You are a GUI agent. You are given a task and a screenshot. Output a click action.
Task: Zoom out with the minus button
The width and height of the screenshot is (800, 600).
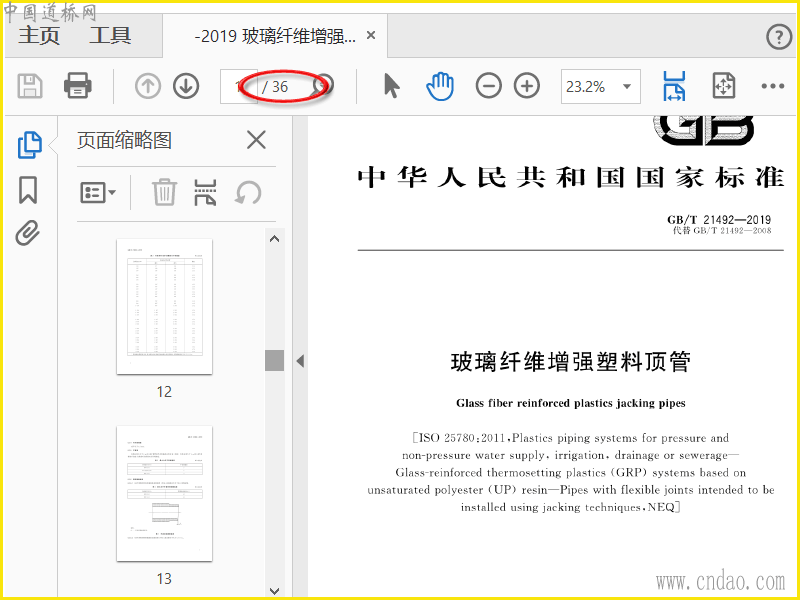click(488, 86)
